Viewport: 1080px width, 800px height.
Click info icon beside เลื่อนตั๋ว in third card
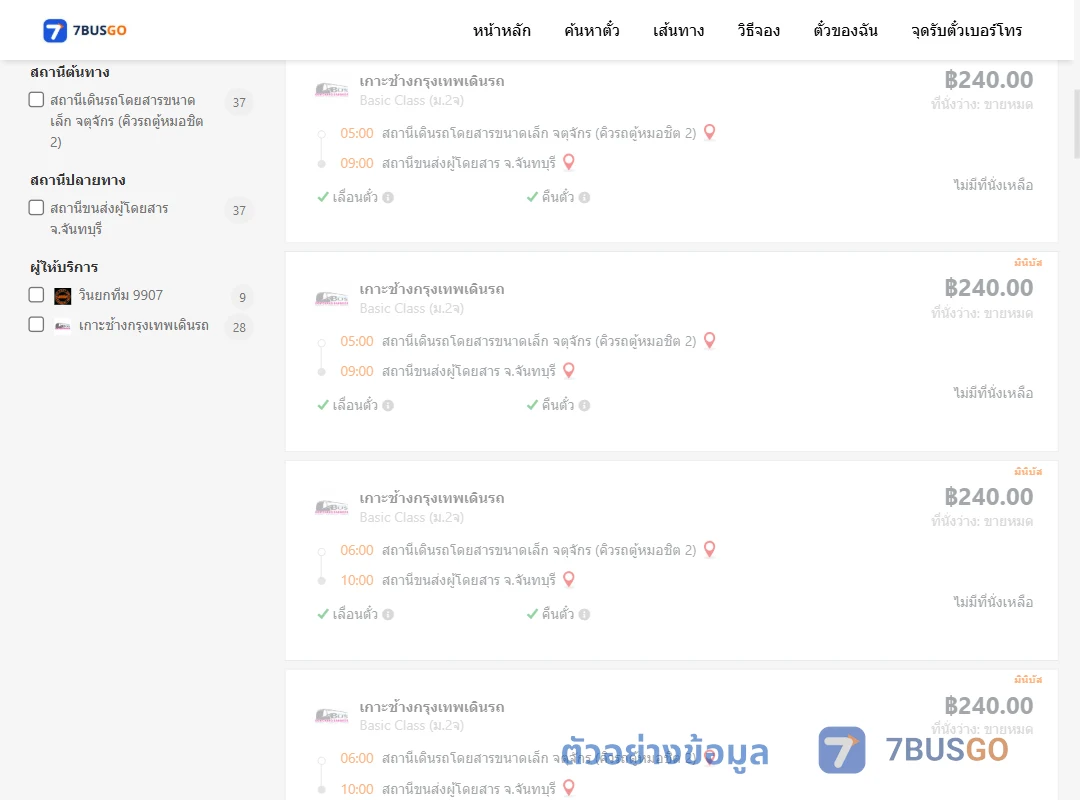point(388,615)
